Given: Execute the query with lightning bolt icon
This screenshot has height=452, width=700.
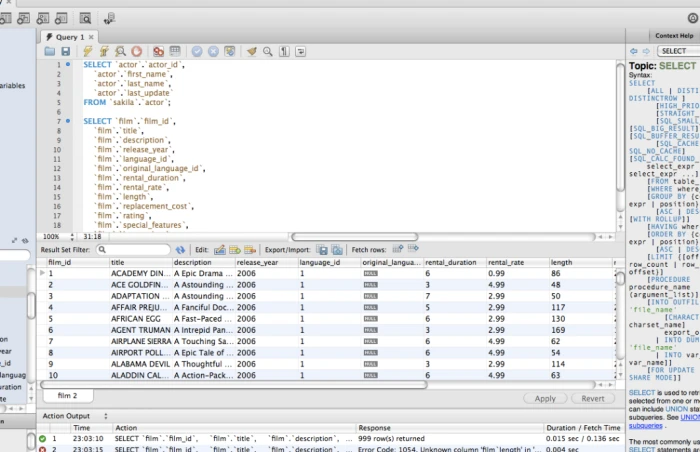Looking at the screenshot, I should click(88, 51).
